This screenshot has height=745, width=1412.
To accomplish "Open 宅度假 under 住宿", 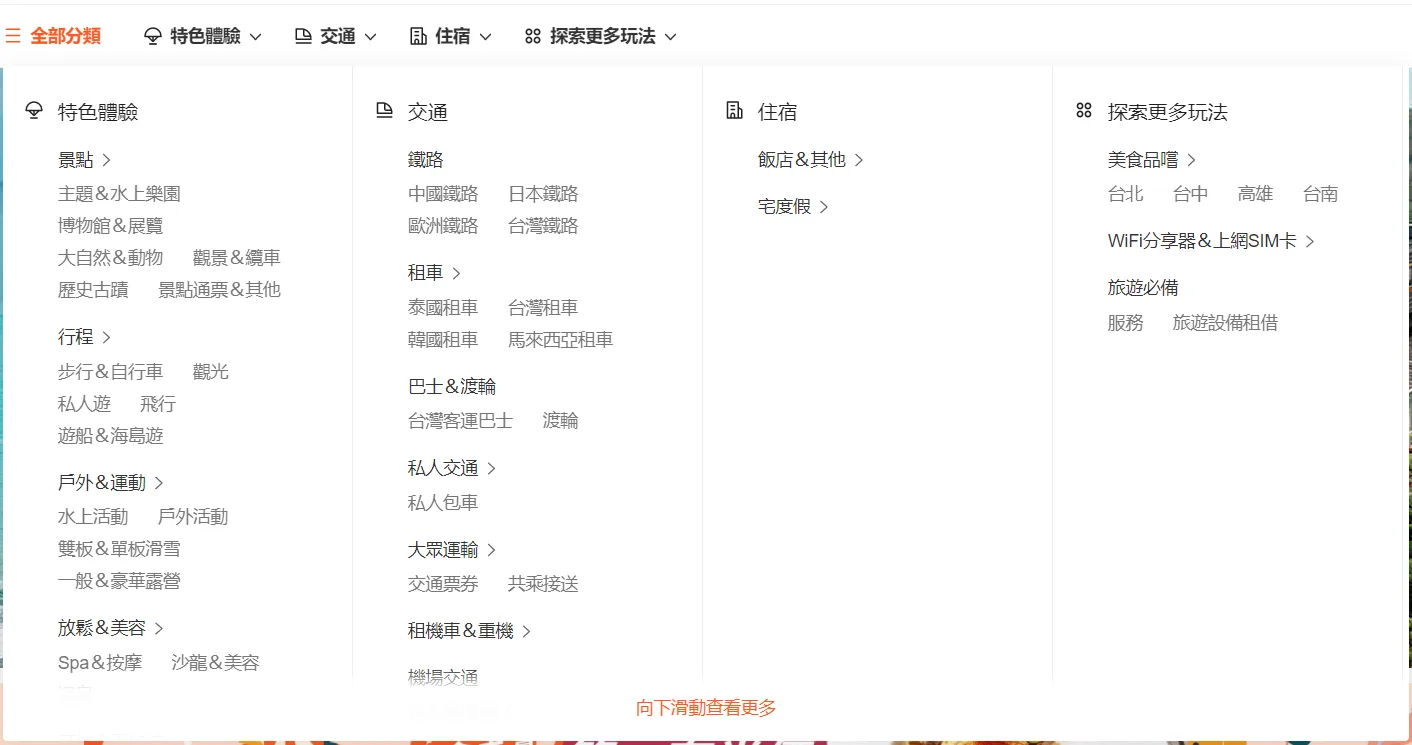I will point(793,207).
